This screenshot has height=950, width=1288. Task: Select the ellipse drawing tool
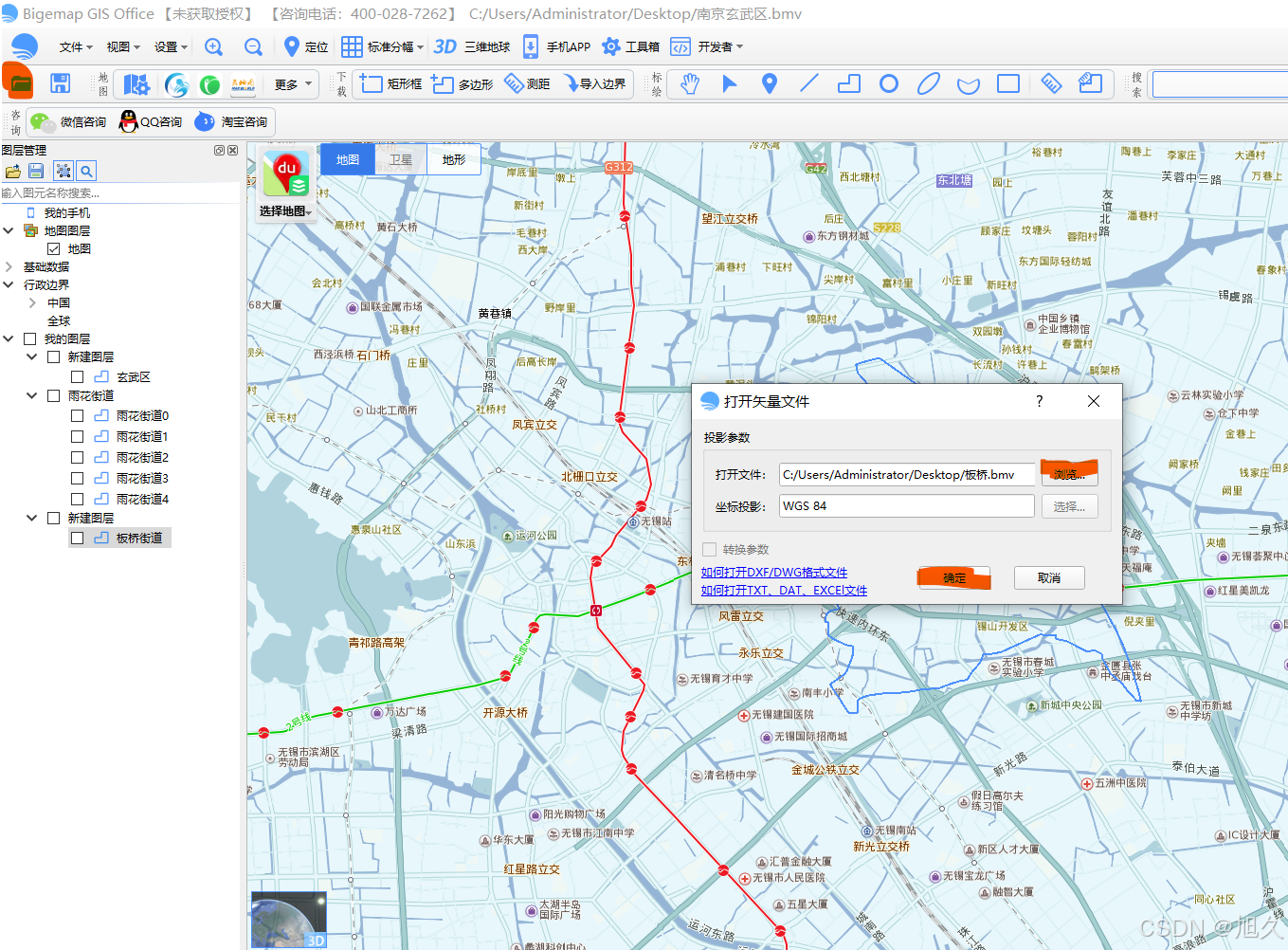tap(929, 83)
